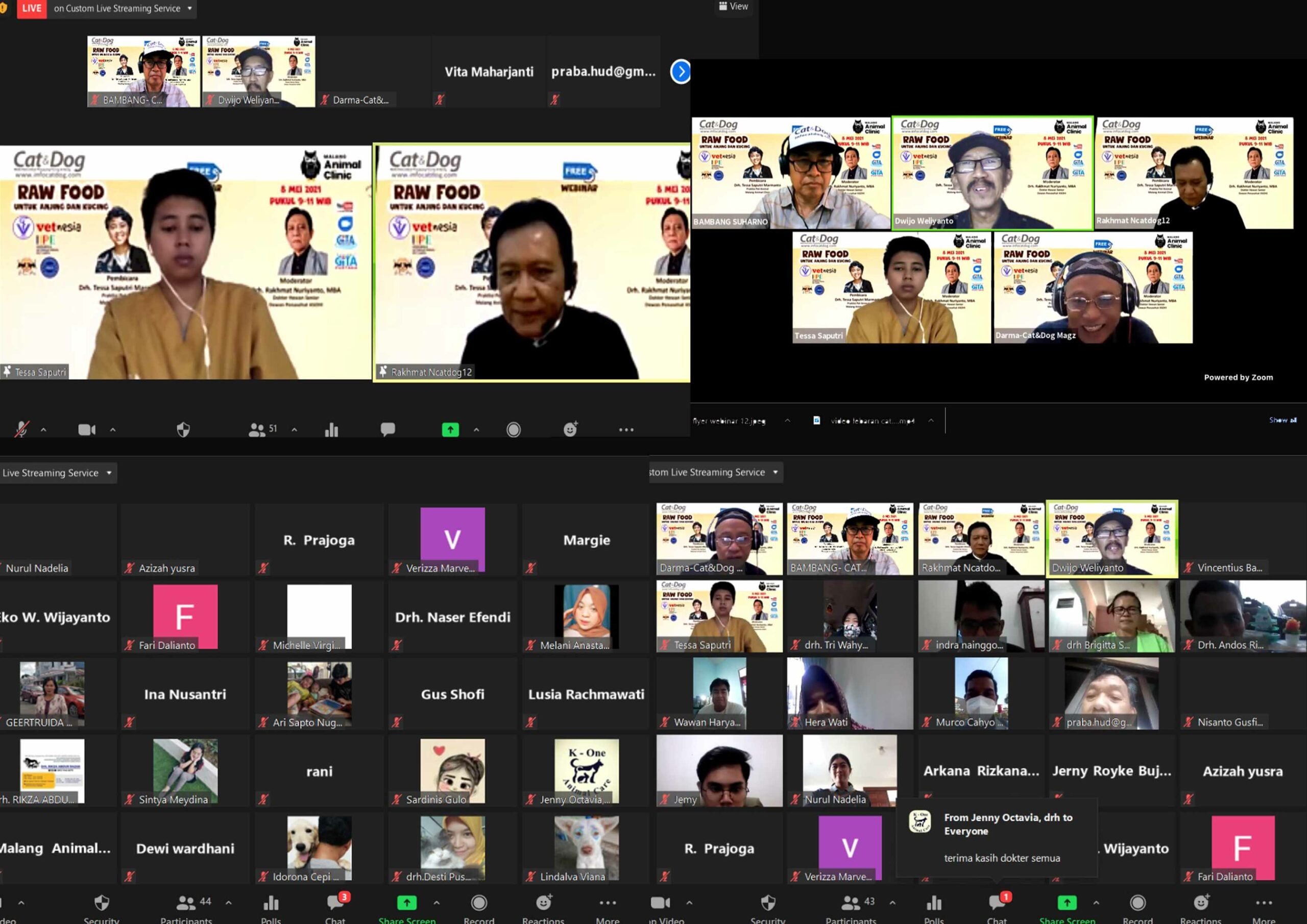Image resolution: width=1307 pixels, height=924 pixels.
Task: Toggle video in the 43-participant toolbar
Action: coord(667,909)
